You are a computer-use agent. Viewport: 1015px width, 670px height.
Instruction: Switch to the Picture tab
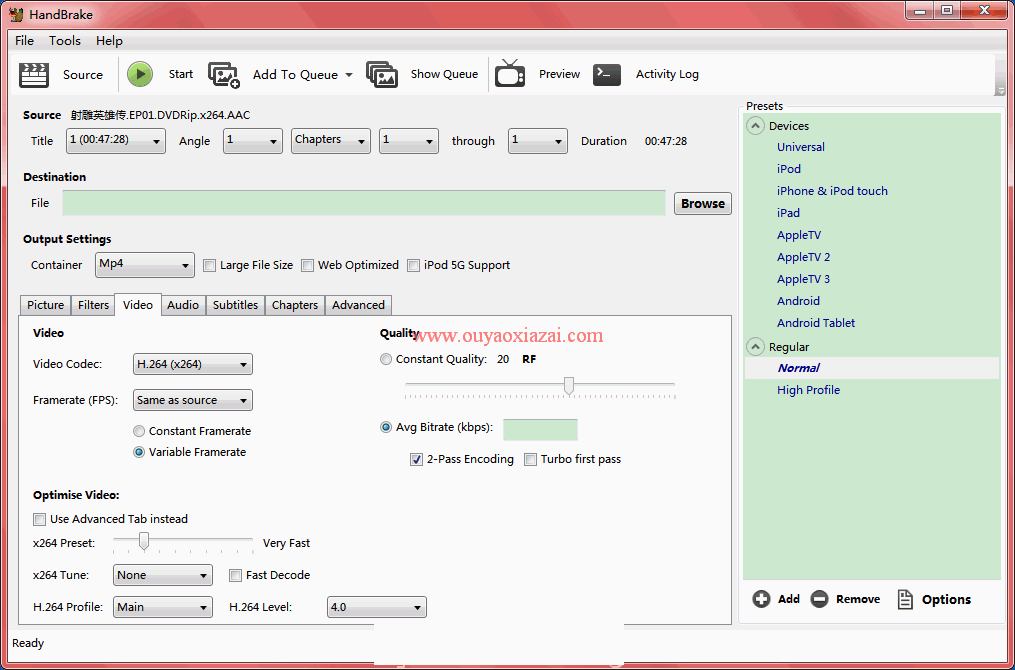coord(45,306)
